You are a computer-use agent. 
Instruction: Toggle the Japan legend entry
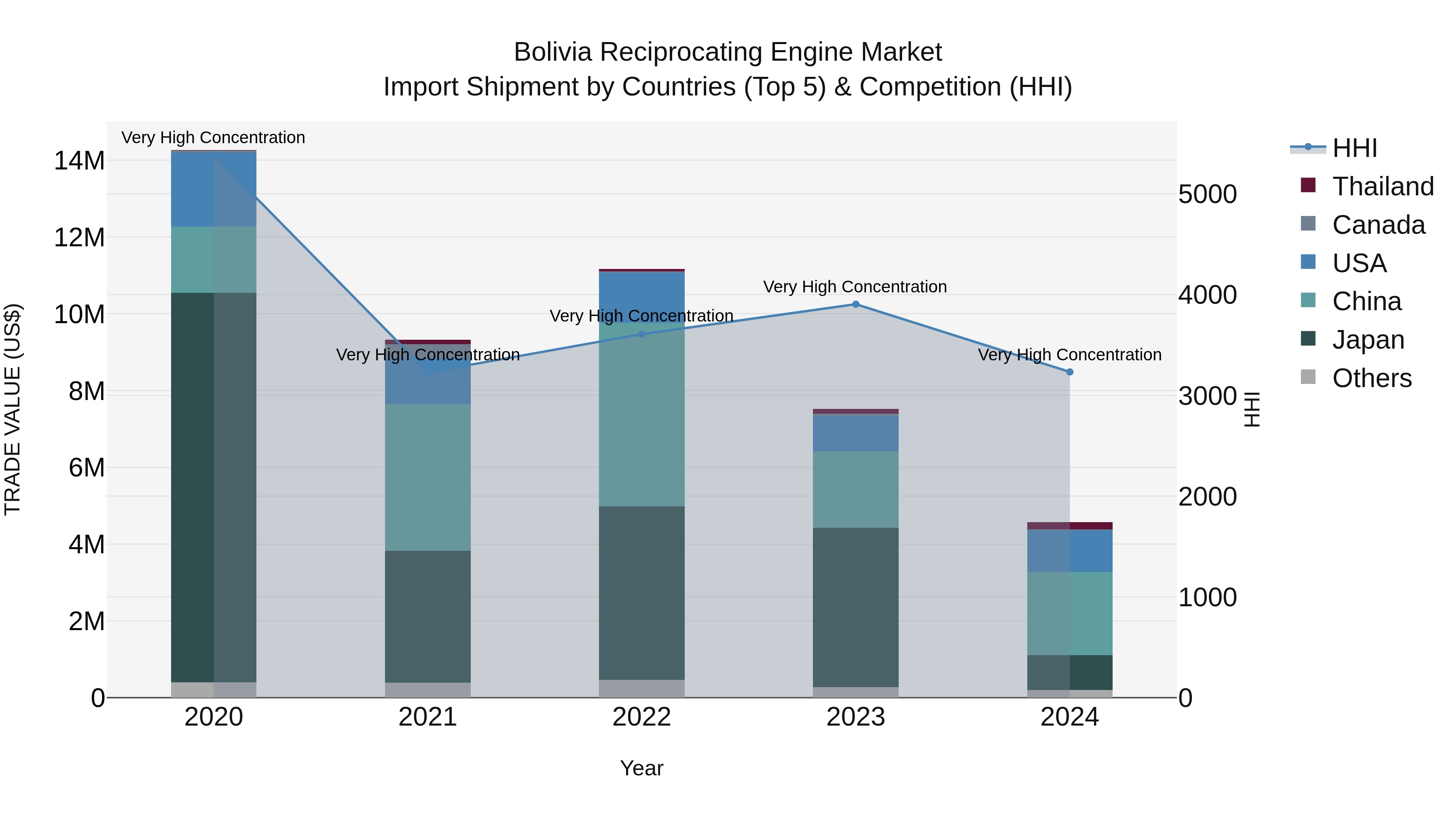tap(1352, 339)
